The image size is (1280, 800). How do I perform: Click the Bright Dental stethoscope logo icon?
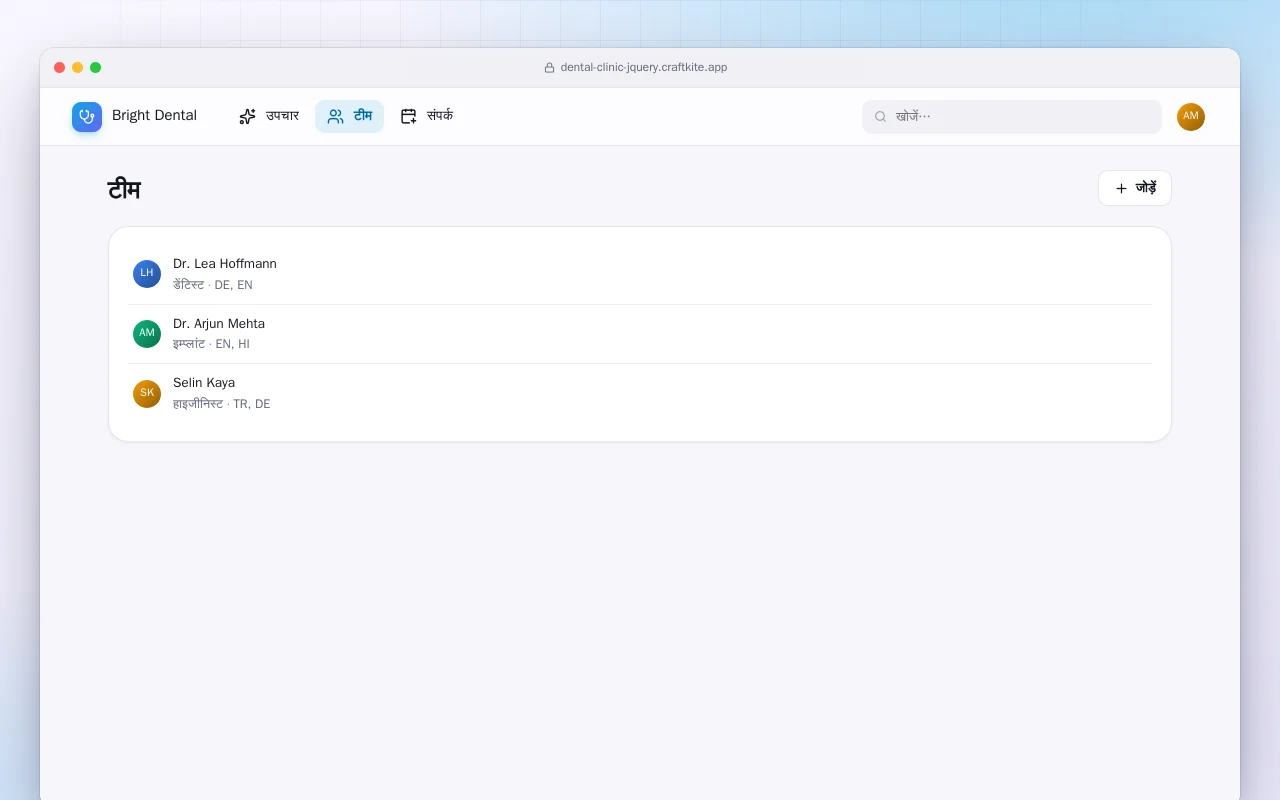(87, 117)
